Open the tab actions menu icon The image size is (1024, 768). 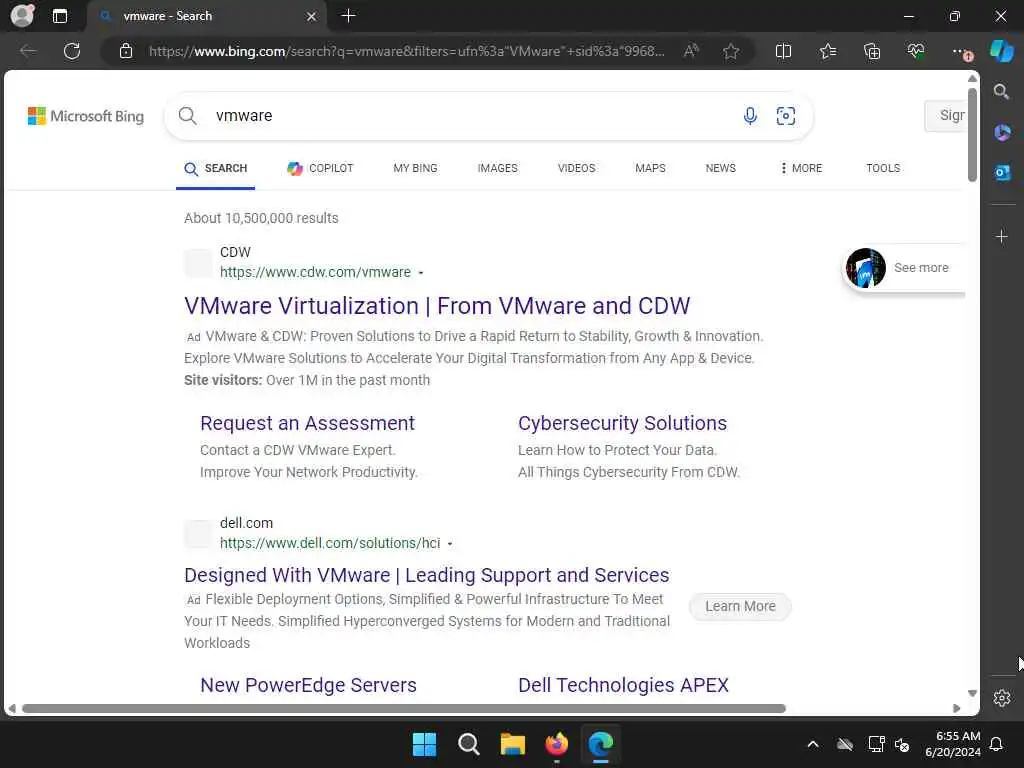pyautogui.click(x=59, y=16)
